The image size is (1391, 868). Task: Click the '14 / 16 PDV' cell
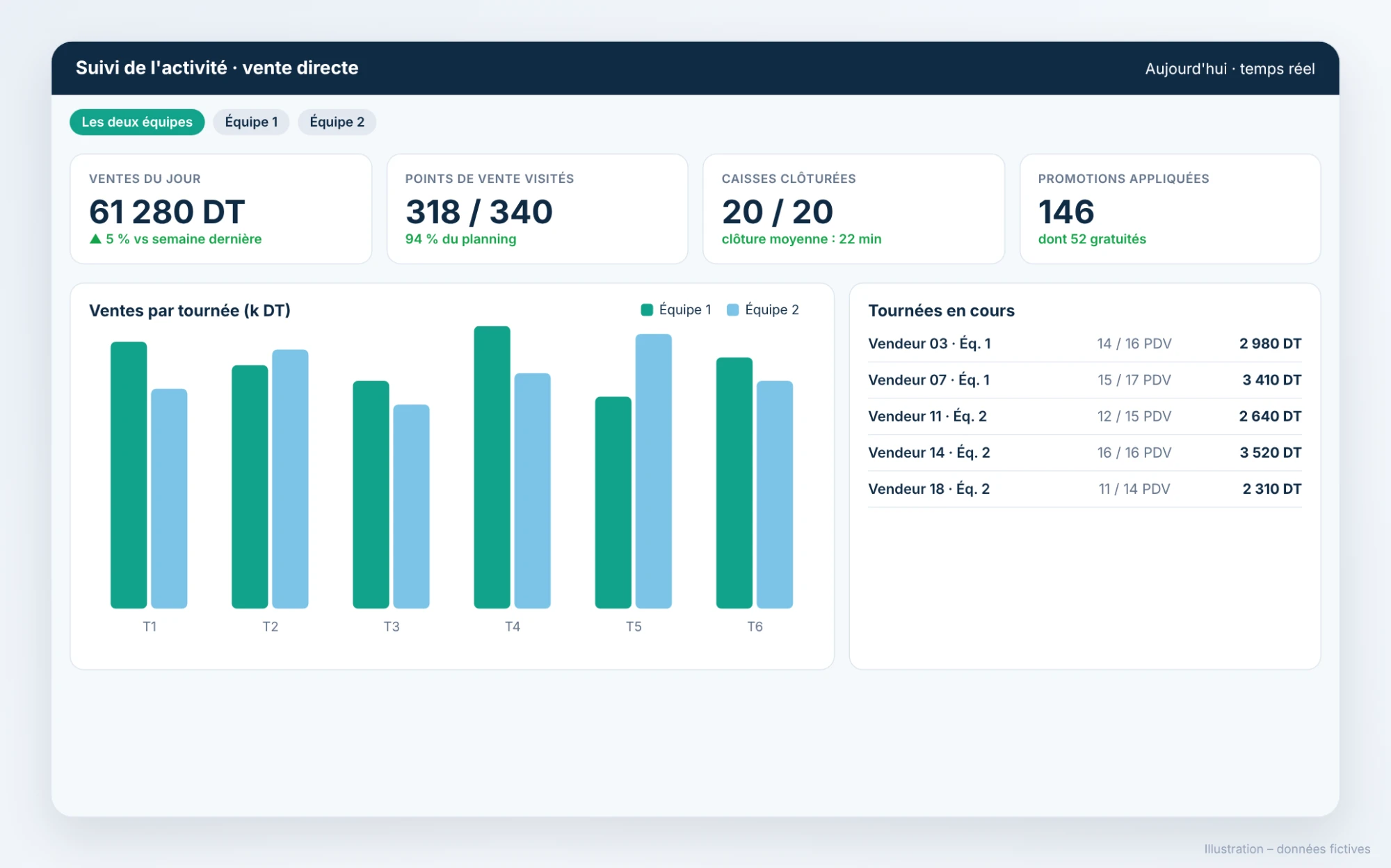(x=1134, y=344)
